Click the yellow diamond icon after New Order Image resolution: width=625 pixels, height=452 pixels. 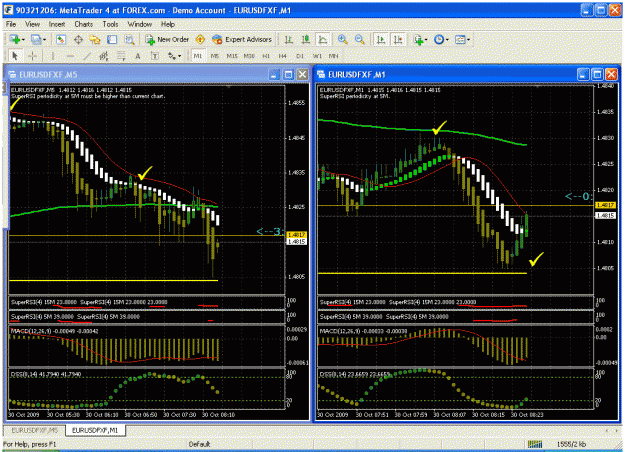(200, 39)
